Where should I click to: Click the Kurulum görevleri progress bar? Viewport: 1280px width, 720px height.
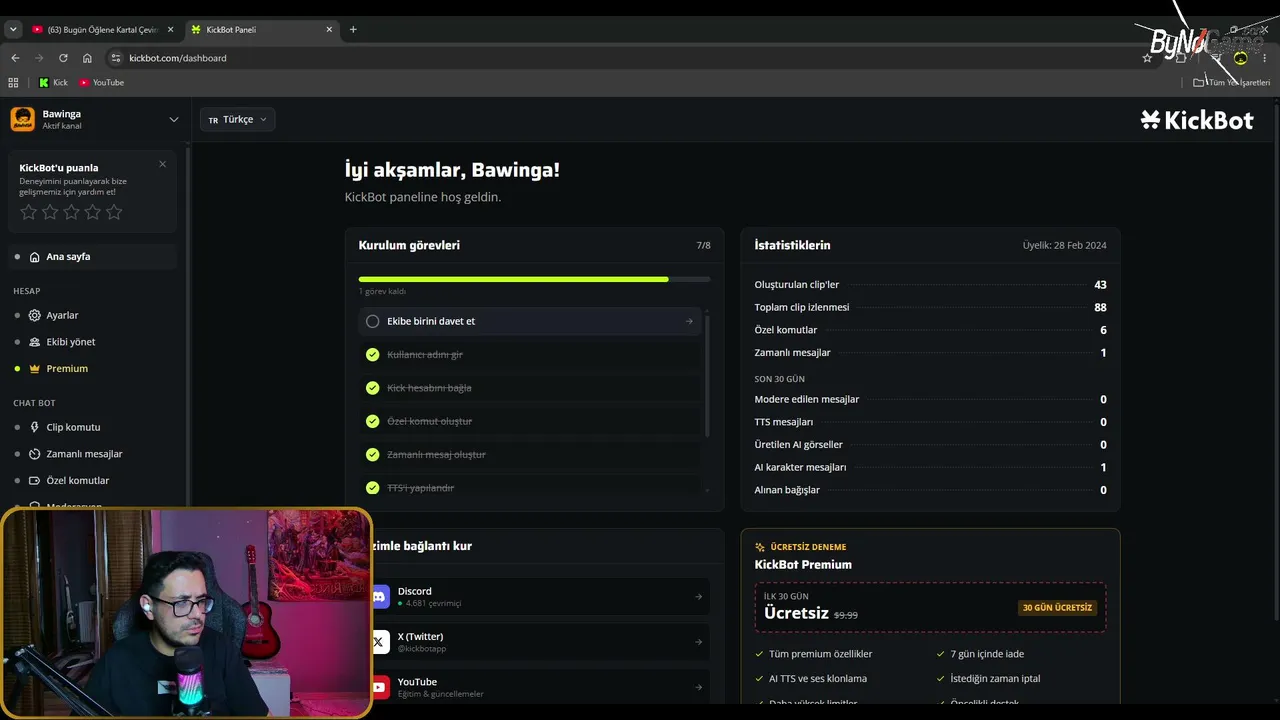(534, 279)
